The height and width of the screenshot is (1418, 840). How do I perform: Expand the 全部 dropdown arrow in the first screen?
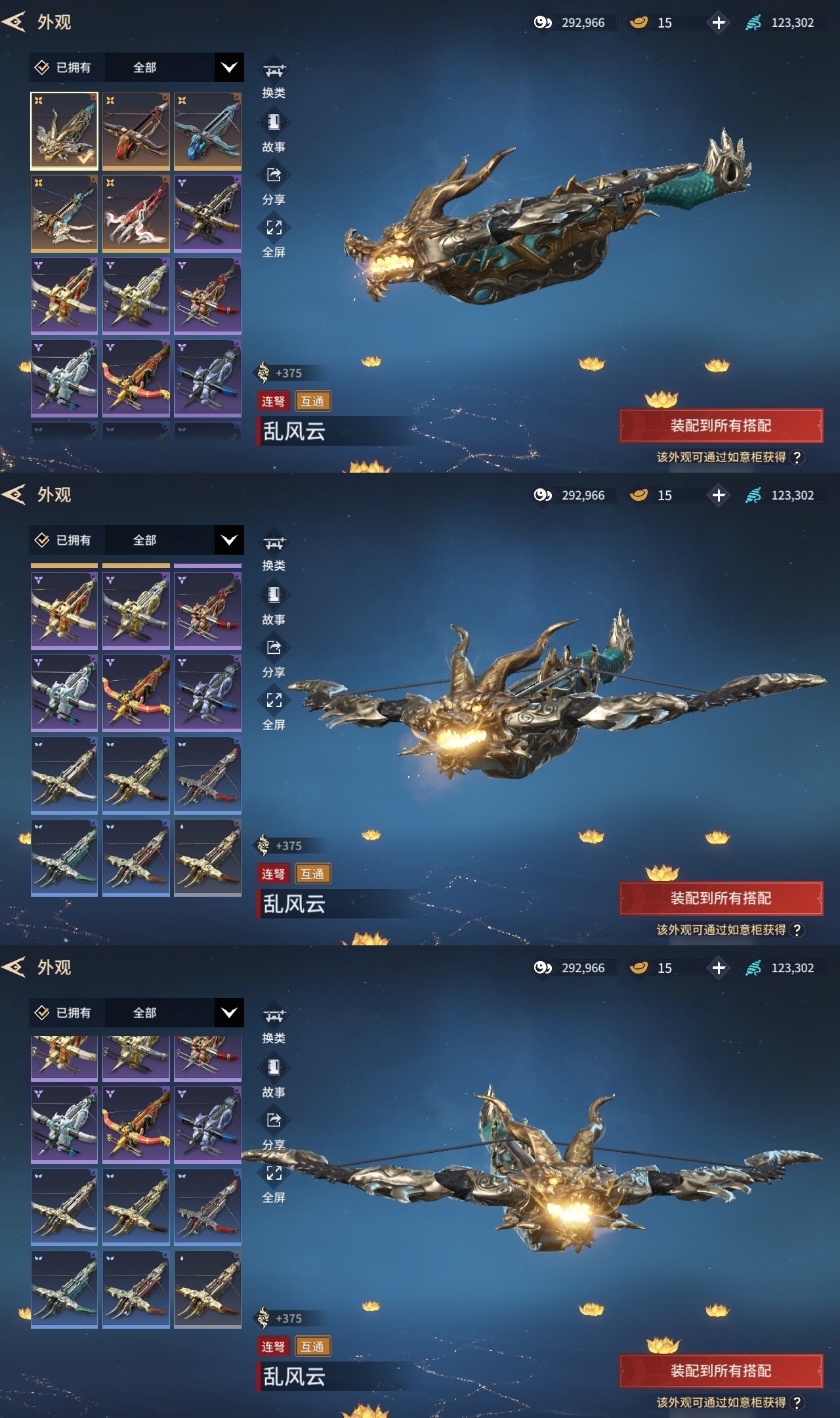pyautogui.click(x=229, y=67)
